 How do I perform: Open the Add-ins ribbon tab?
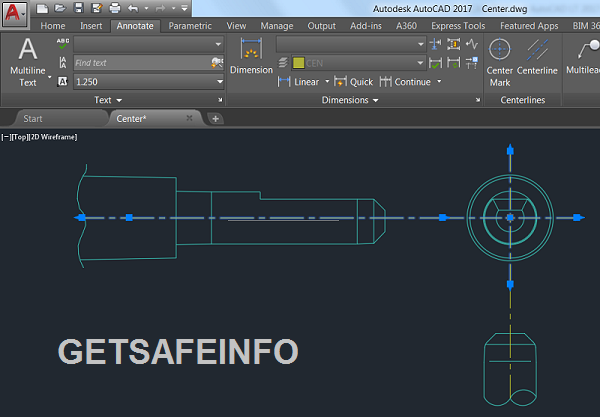point(366,26)
